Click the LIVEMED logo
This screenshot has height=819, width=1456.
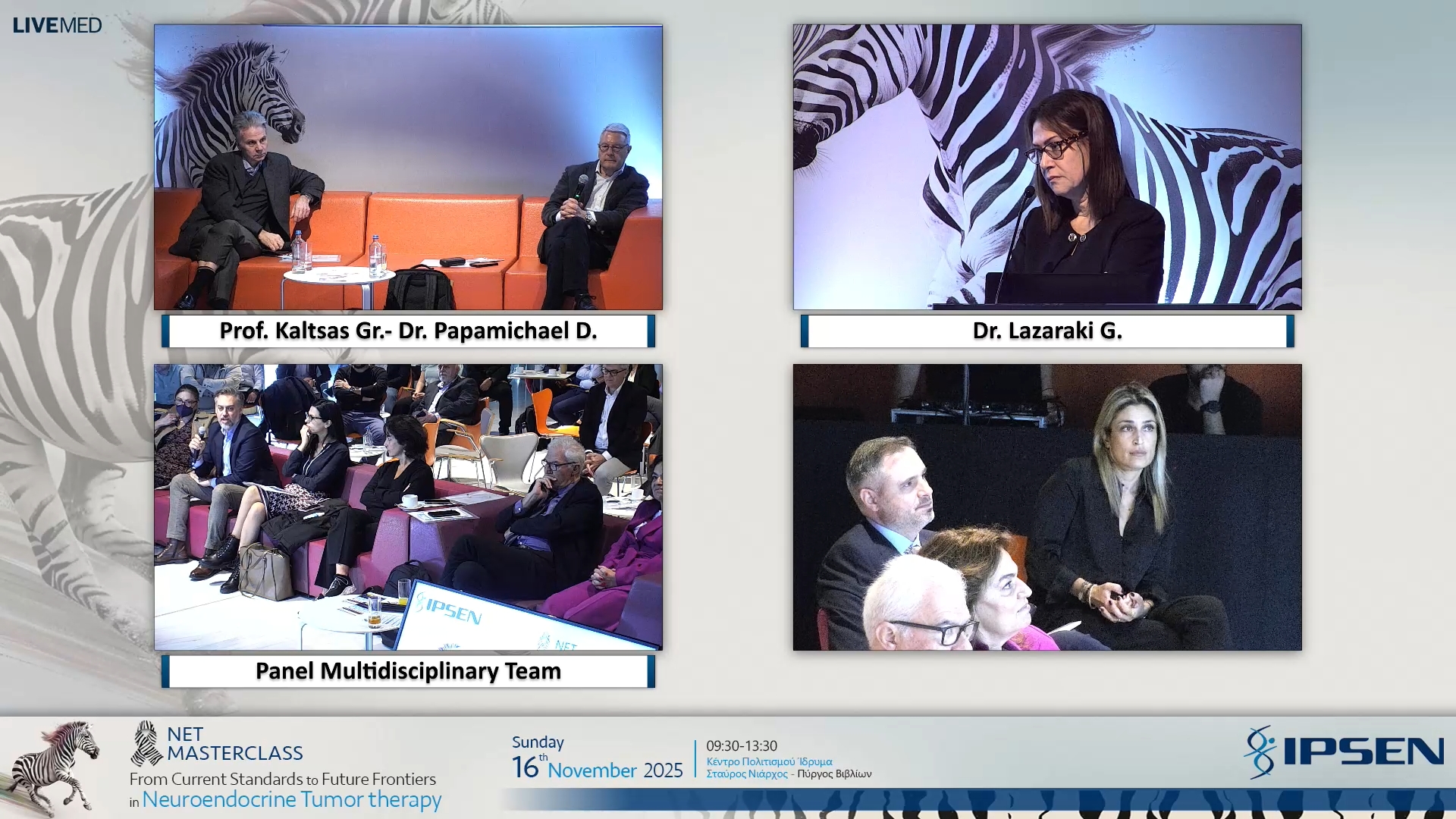pos(57,25)
